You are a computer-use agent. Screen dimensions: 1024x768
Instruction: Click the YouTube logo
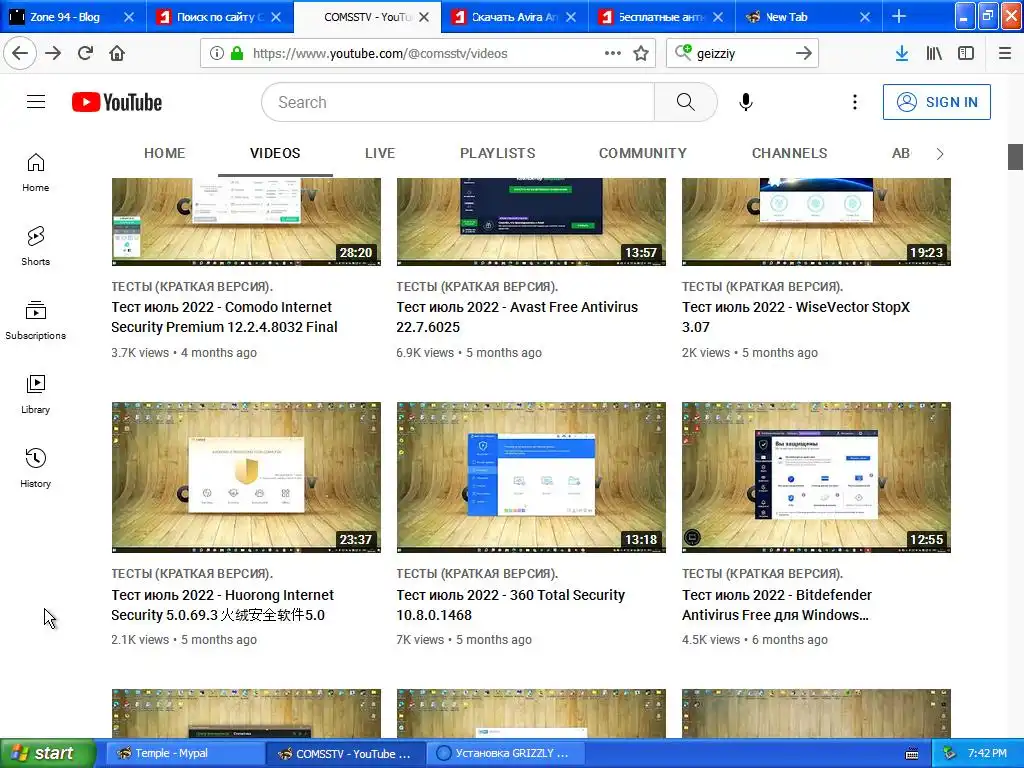pyautogui.click(x=117, y=102)
